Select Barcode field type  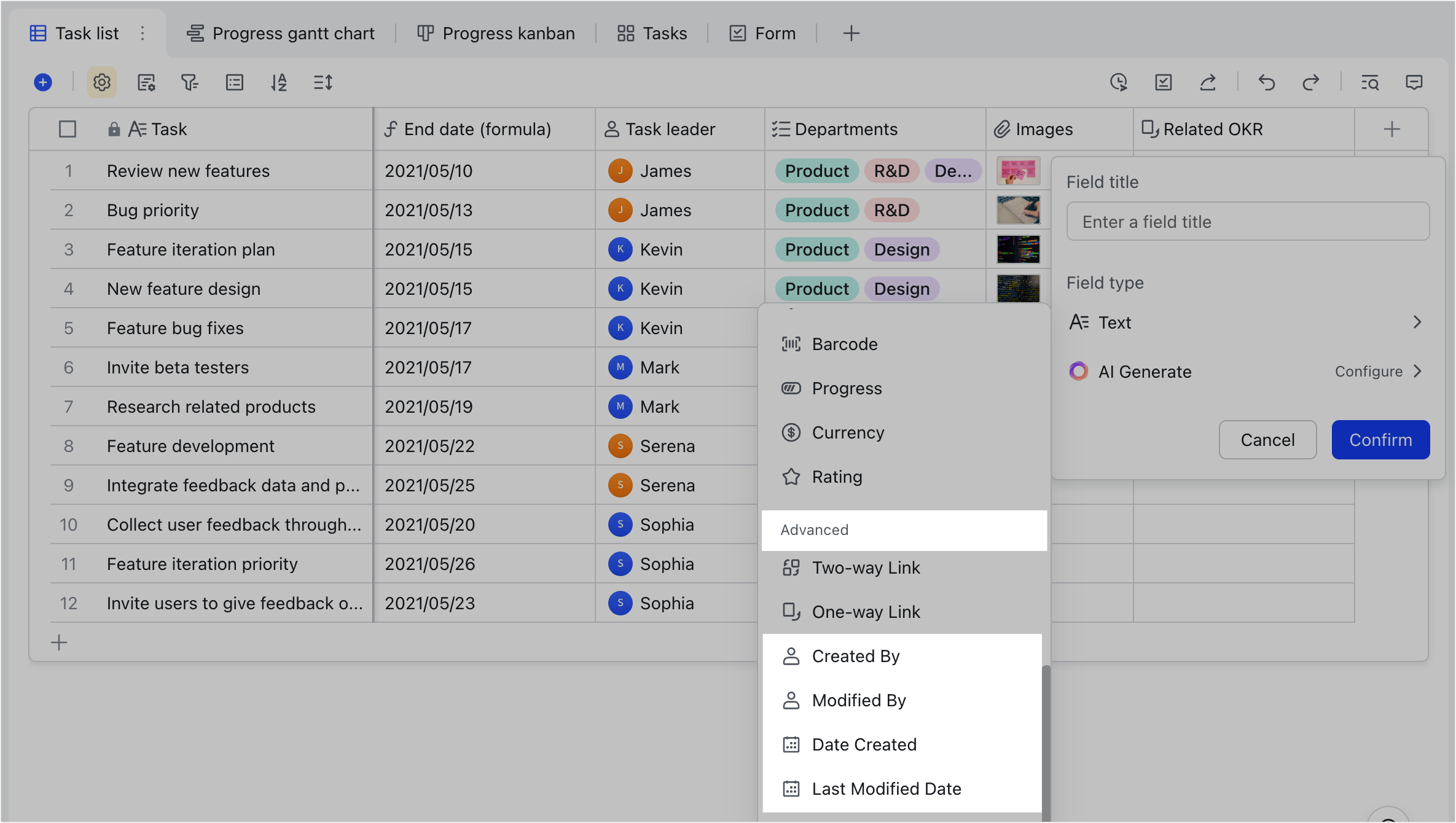[x=903, y=344]
